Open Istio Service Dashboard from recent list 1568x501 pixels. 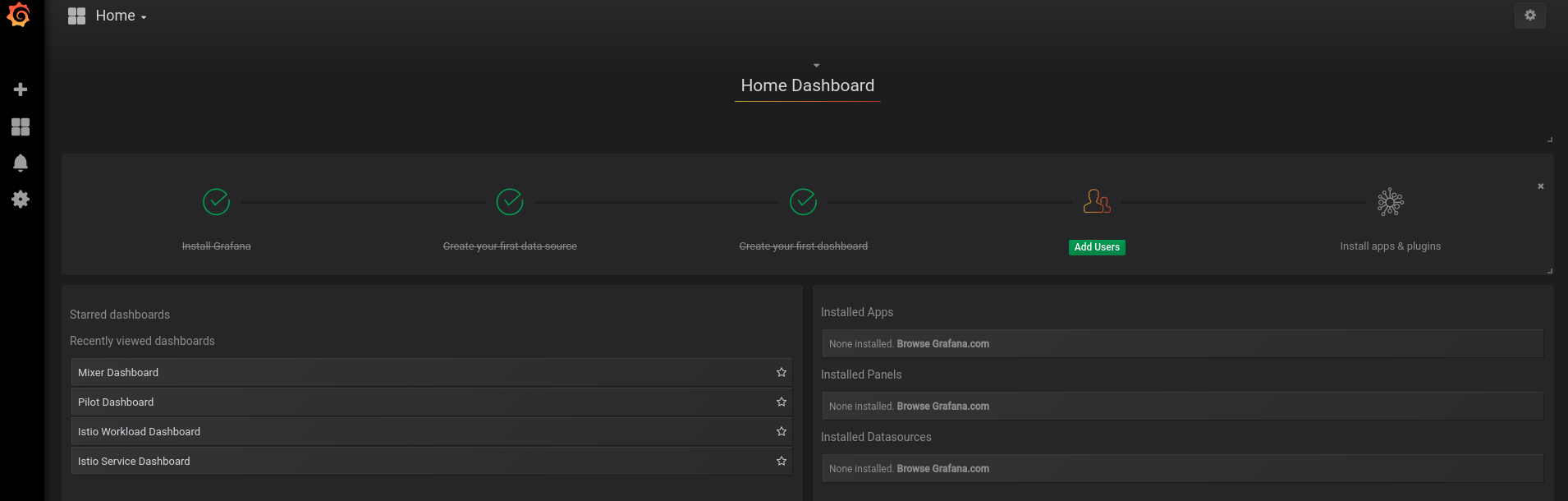[x=134, y=462]
